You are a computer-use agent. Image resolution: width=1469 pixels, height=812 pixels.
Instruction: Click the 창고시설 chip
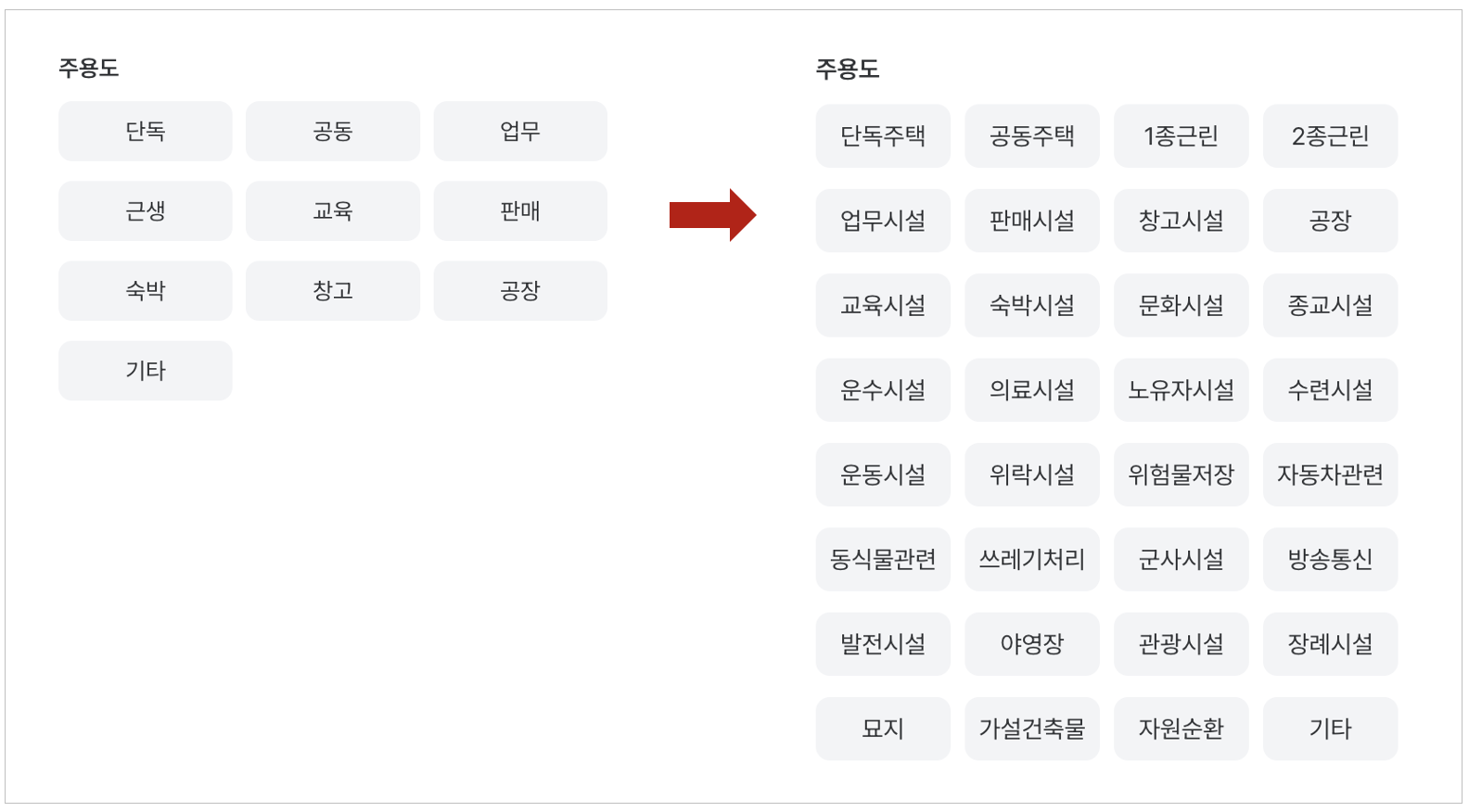coord(1181,221)
